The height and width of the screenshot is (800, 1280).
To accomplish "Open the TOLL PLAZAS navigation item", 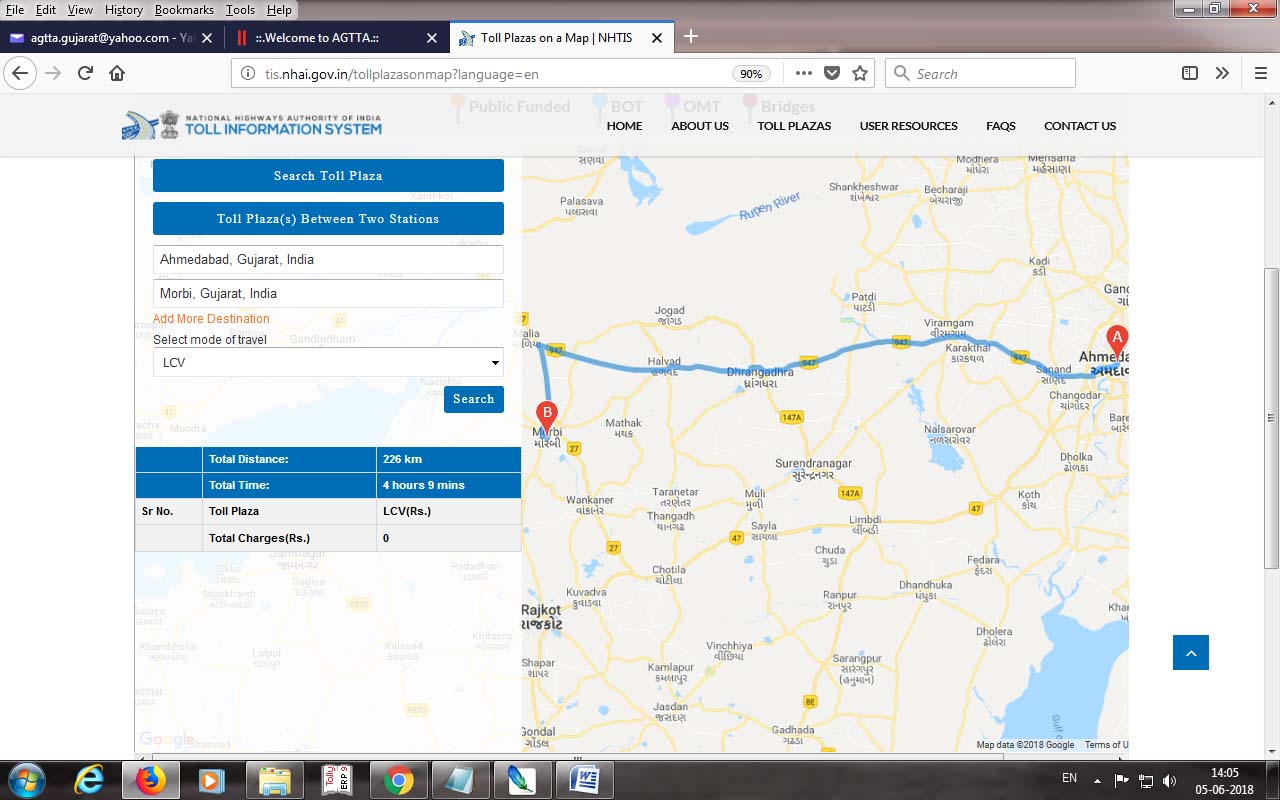I will click(794, 126).
